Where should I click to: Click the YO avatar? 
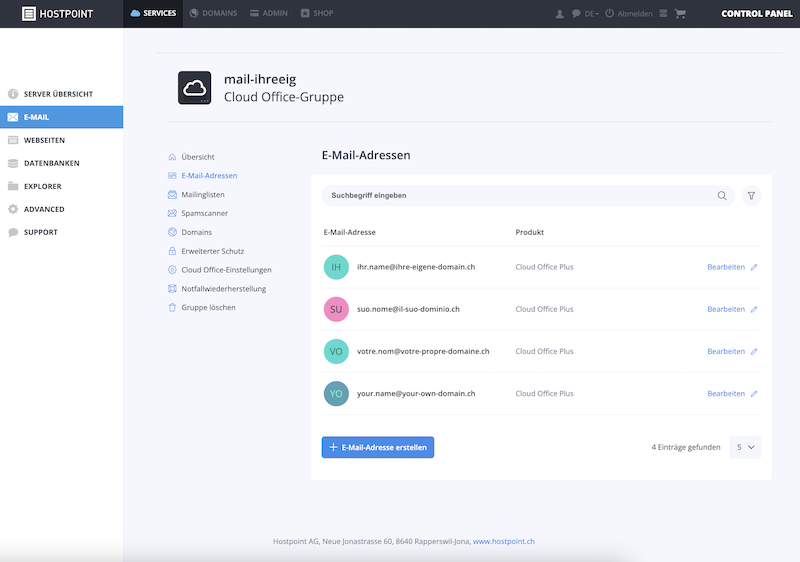point(336,394)
